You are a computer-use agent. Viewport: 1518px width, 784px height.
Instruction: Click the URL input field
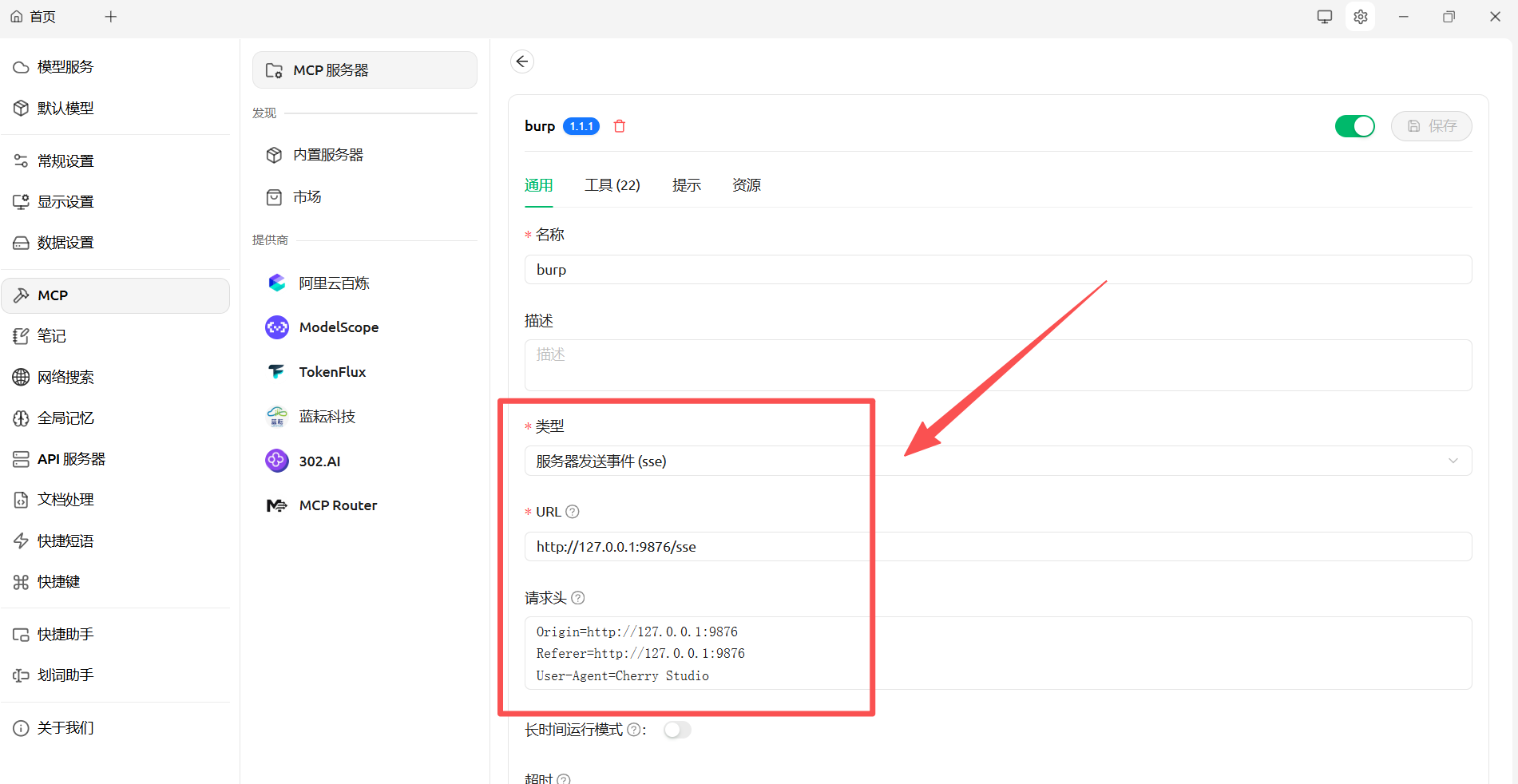(x=997, y=547)
